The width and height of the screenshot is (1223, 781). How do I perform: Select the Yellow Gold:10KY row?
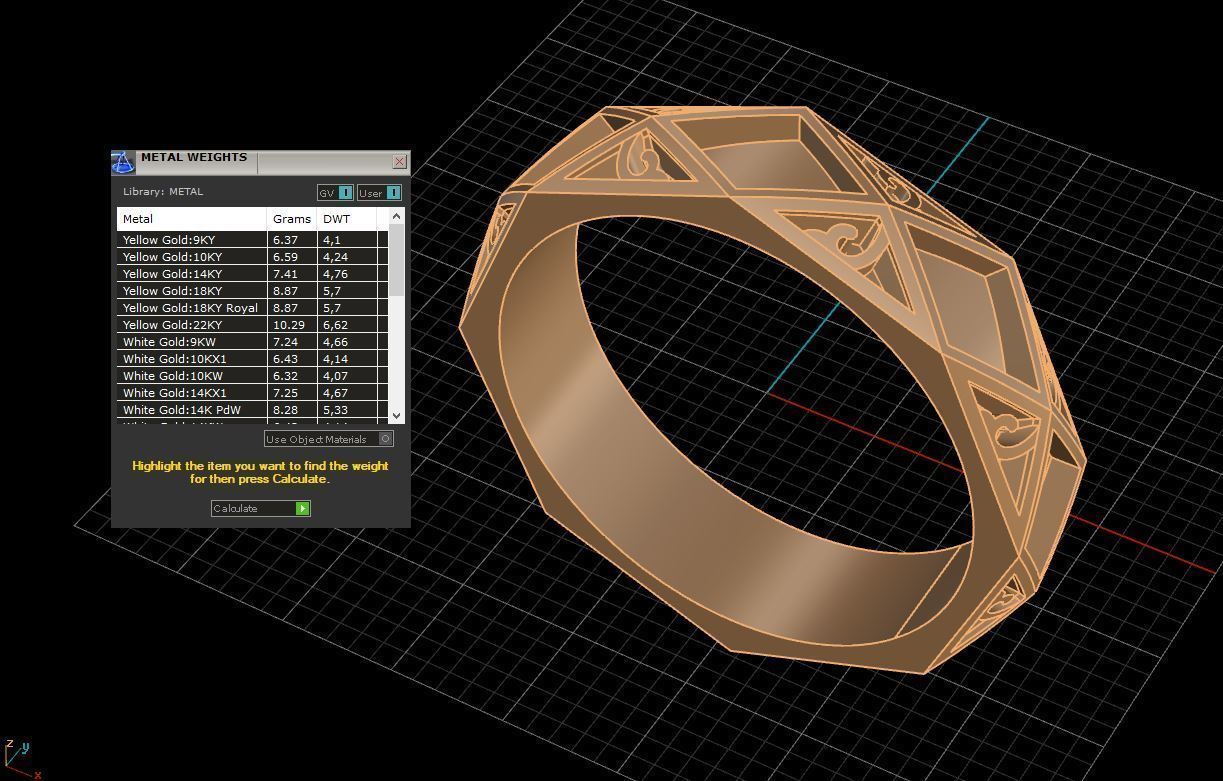(252, 257)
